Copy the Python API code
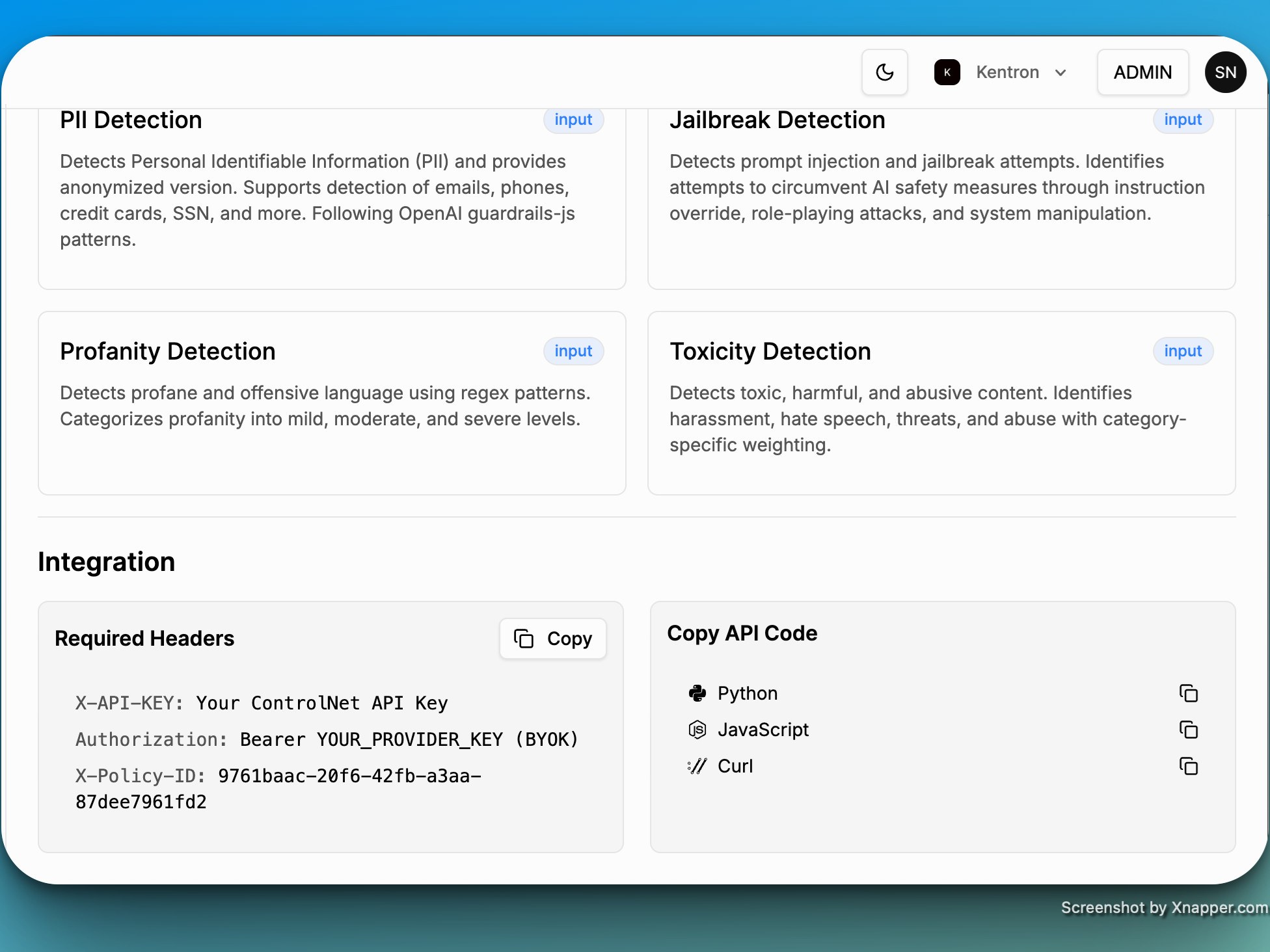 click(x=1188, y=693)
